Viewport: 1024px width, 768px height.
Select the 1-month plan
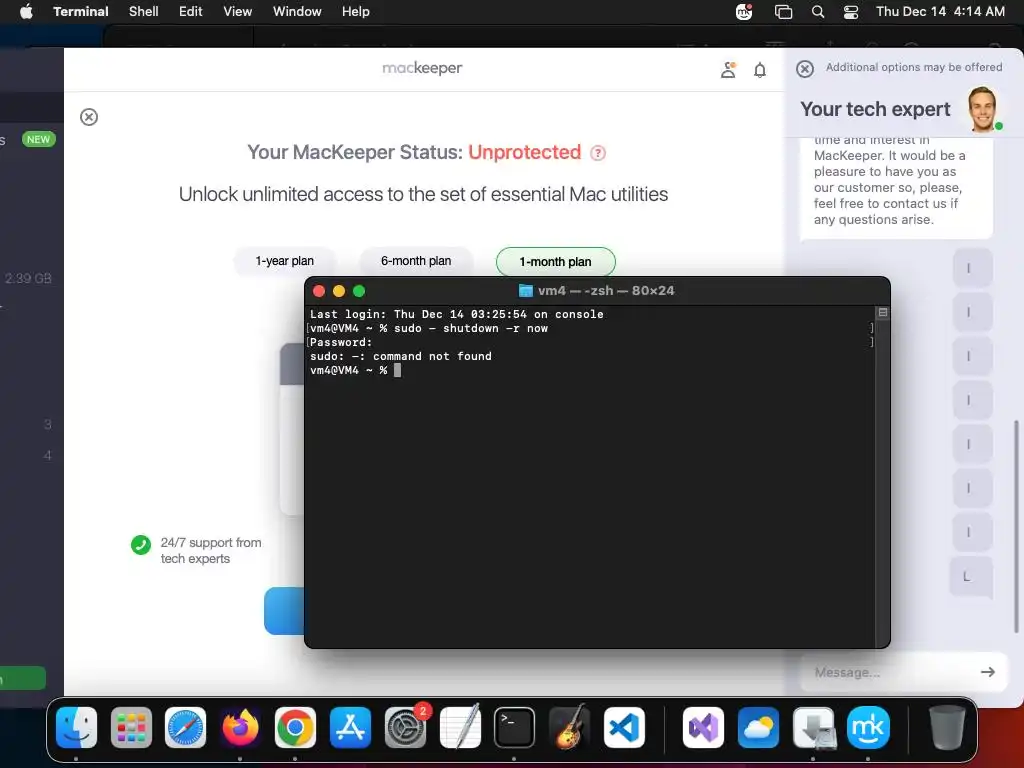pyautogui.click(x=556, y=262)
